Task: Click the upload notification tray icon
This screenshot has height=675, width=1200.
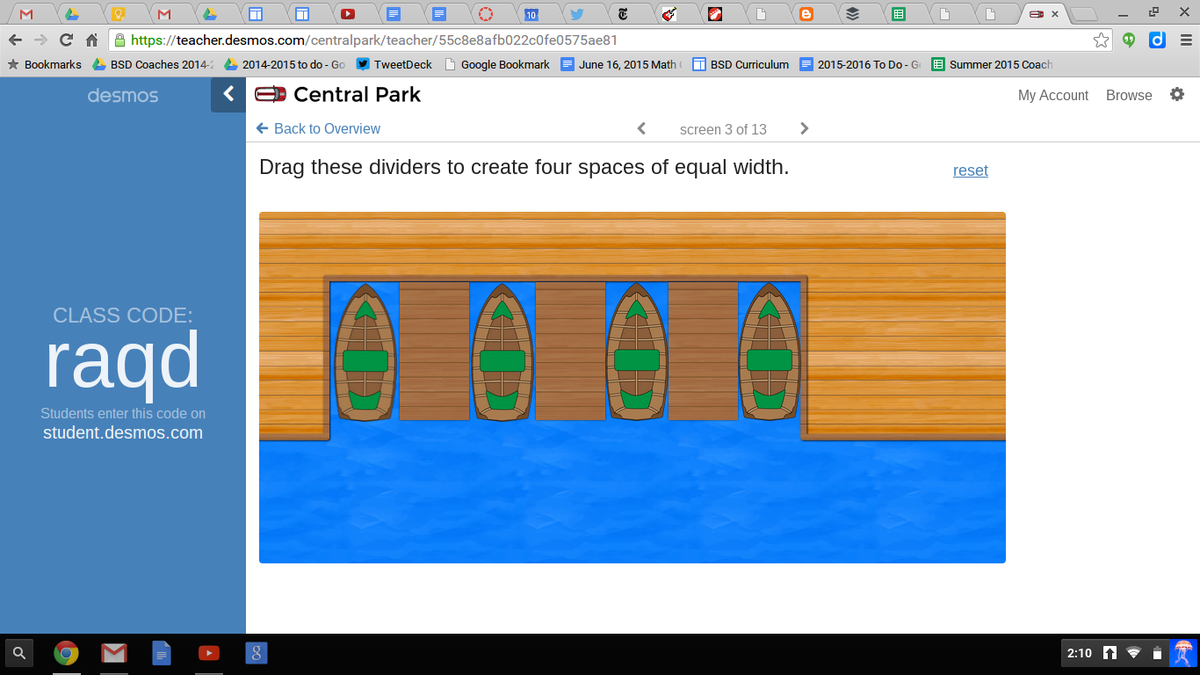Action: point(1110,653)
